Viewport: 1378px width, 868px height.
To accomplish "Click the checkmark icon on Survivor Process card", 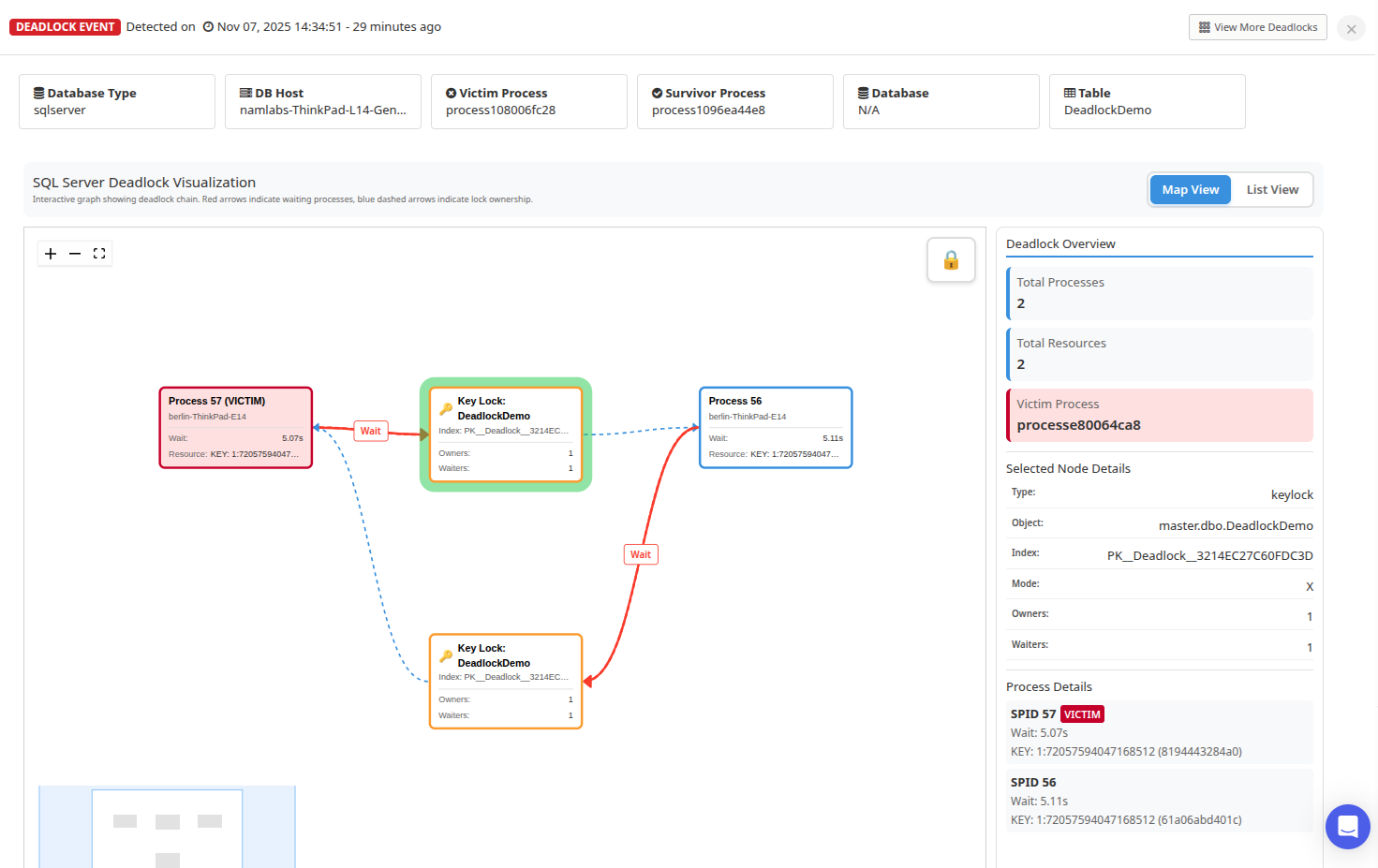I will tap(657, 92).
